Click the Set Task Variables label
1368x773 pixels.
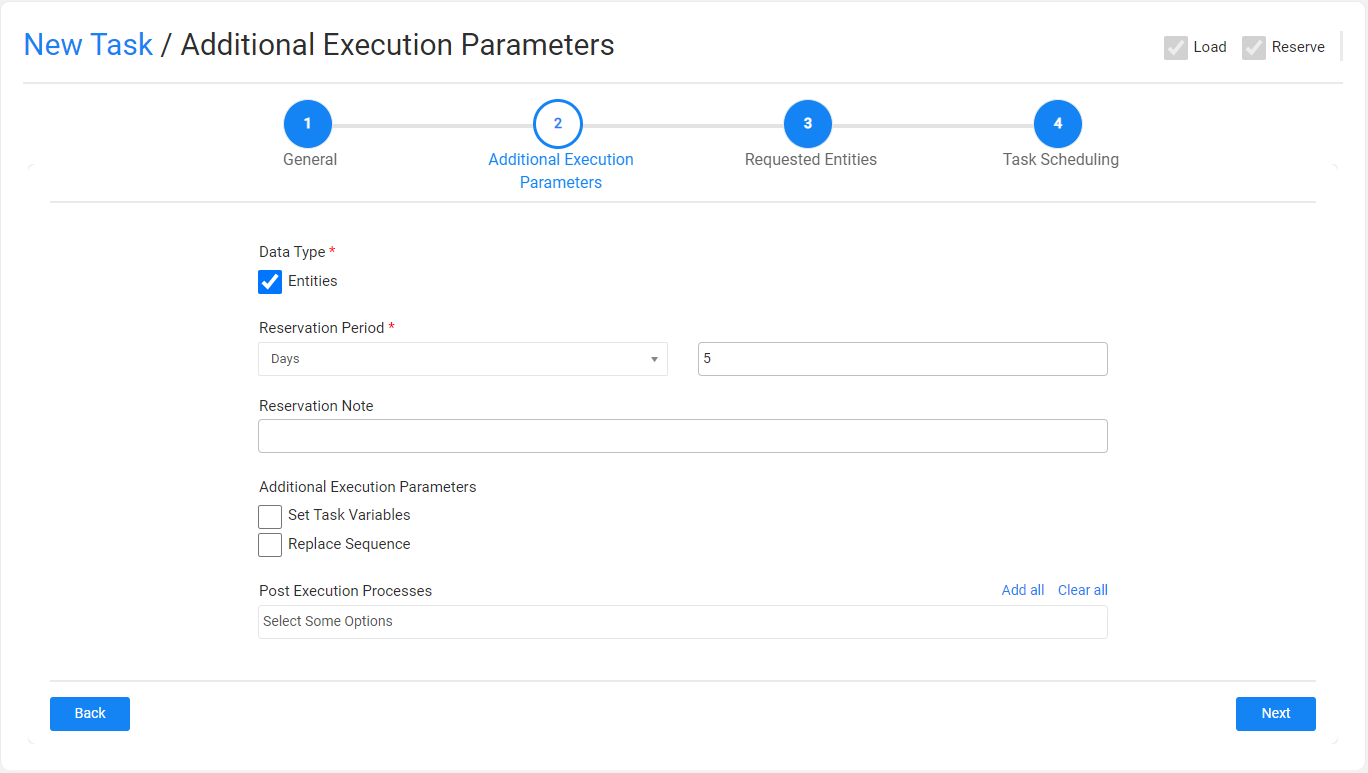[349, 515]
